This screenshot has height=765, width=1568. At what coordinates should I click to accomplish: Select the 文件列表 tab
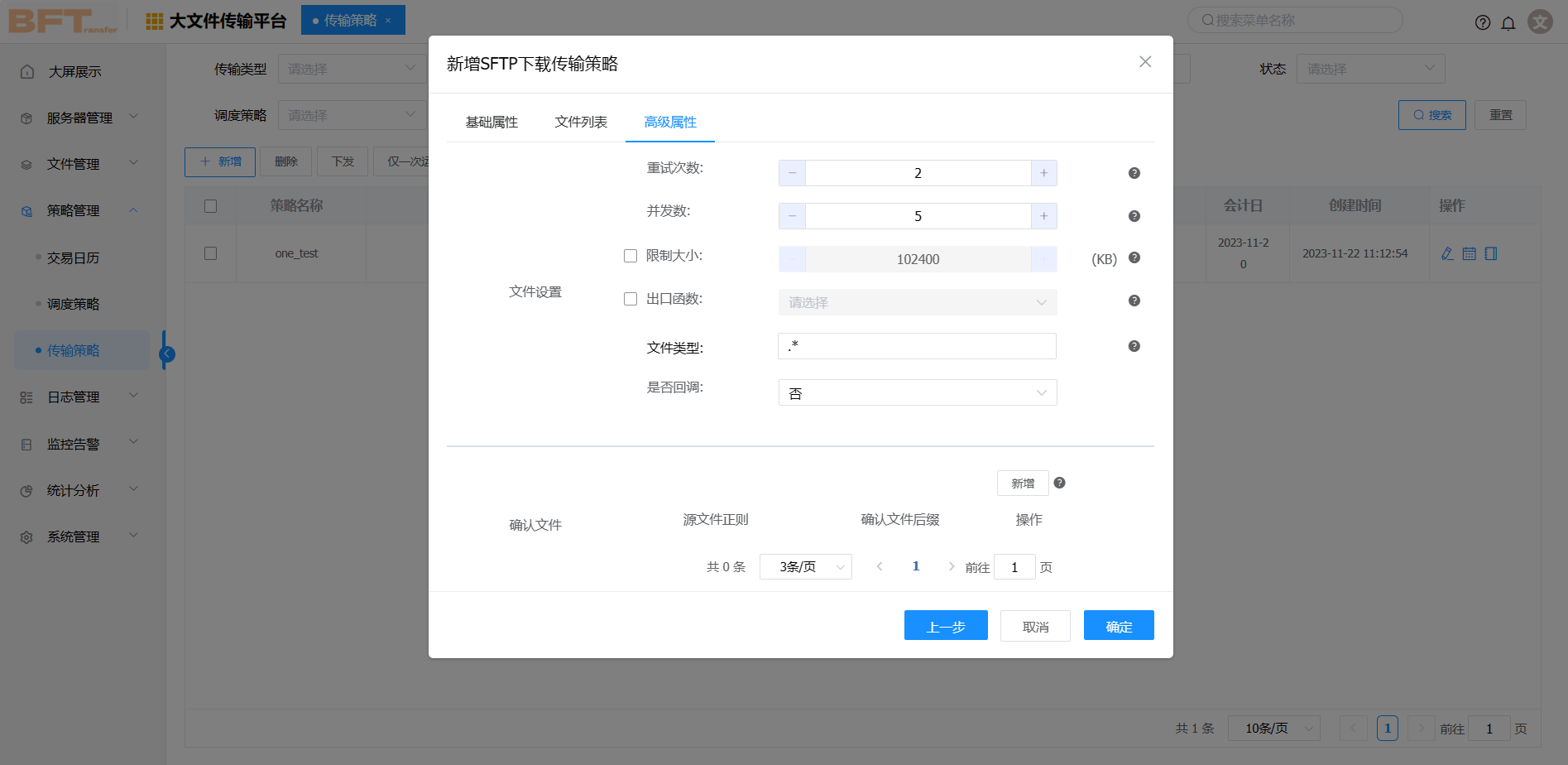point(581,121)
